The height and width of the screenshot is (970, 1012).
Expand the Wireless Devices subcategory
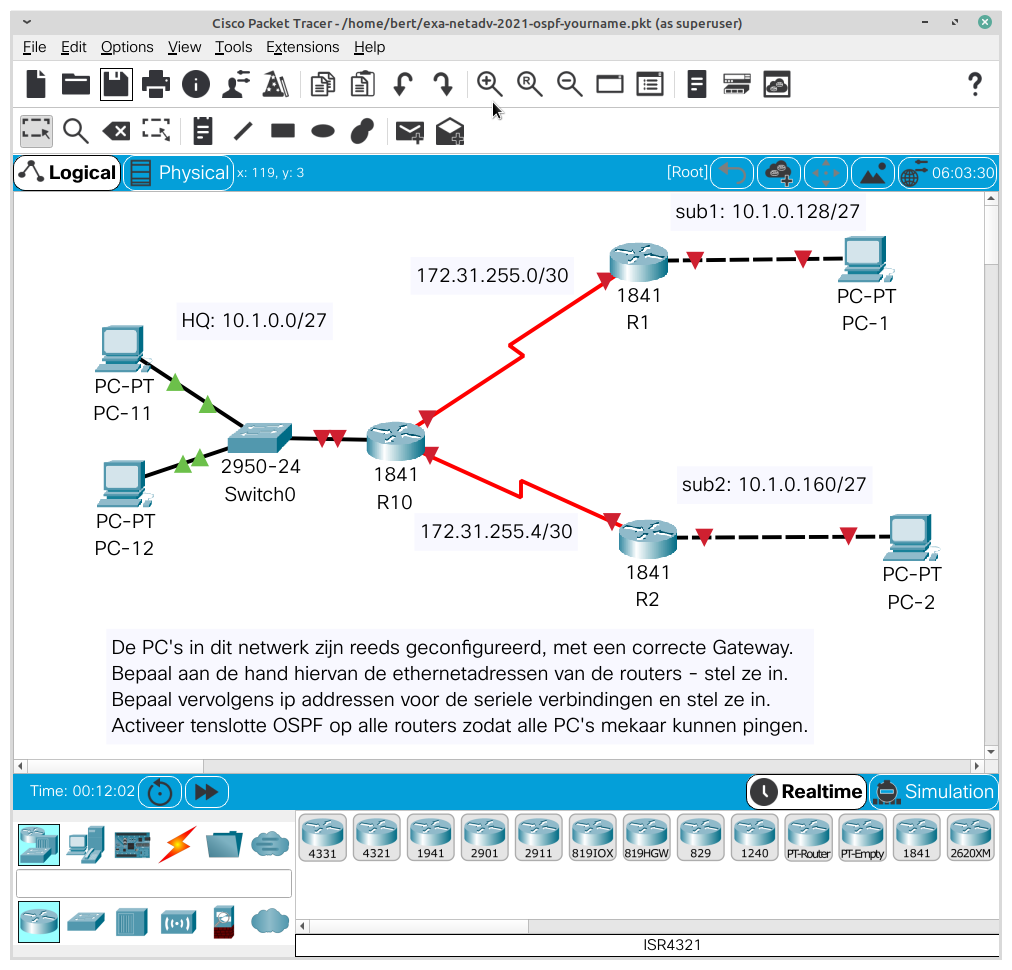[x=177, y=921]
